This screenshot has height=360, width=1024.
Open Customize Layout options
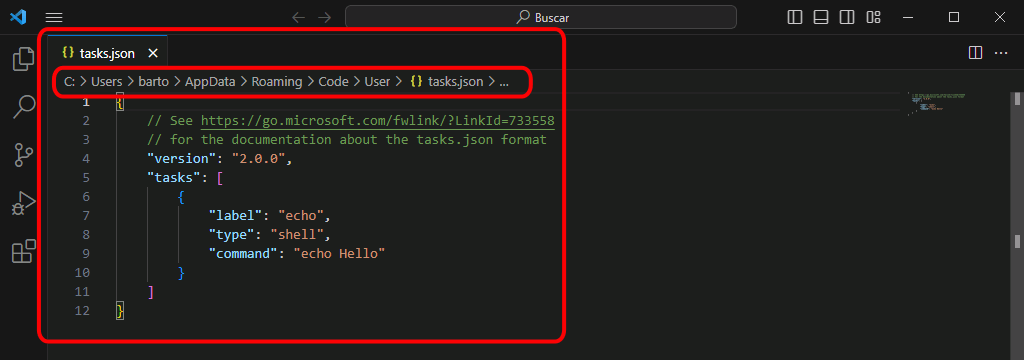coord(873,18)
